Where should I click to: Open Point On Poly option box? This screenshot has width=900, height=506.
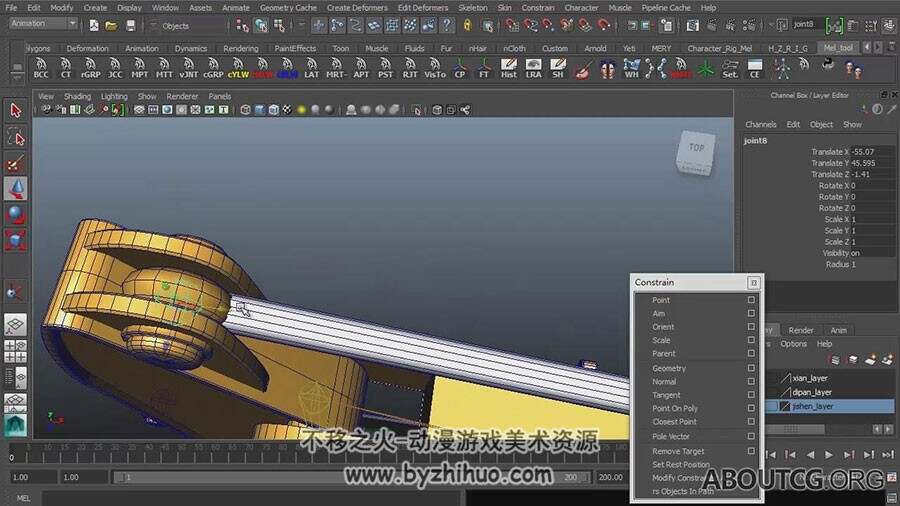(751, 408)
